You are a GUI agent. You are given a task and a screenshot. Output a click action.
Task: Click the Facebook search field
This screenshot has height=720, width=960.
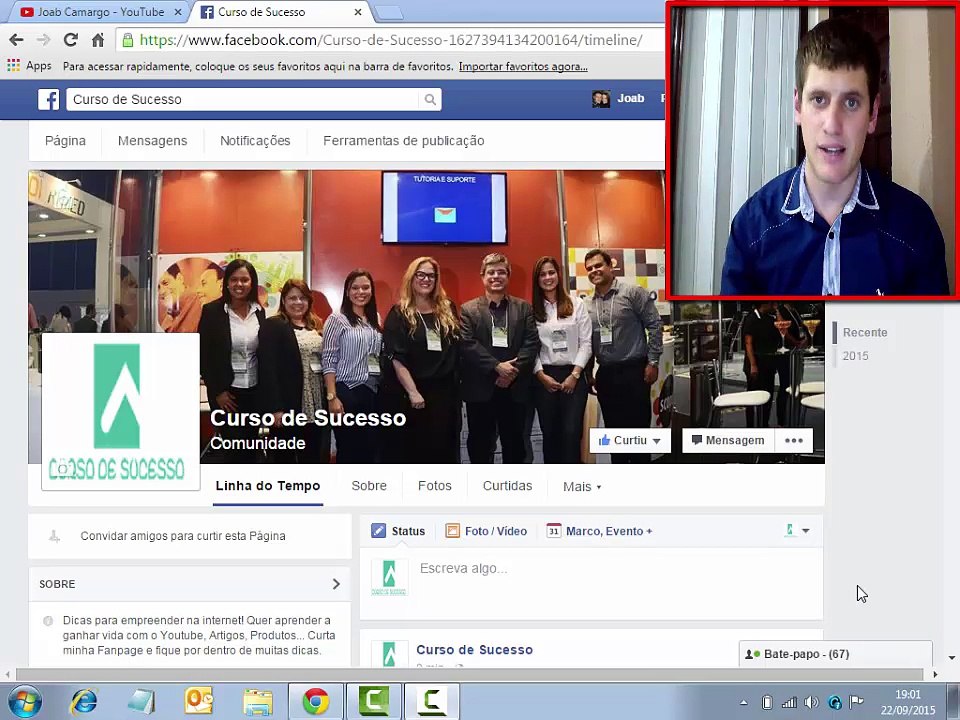[x=243, y=99]
